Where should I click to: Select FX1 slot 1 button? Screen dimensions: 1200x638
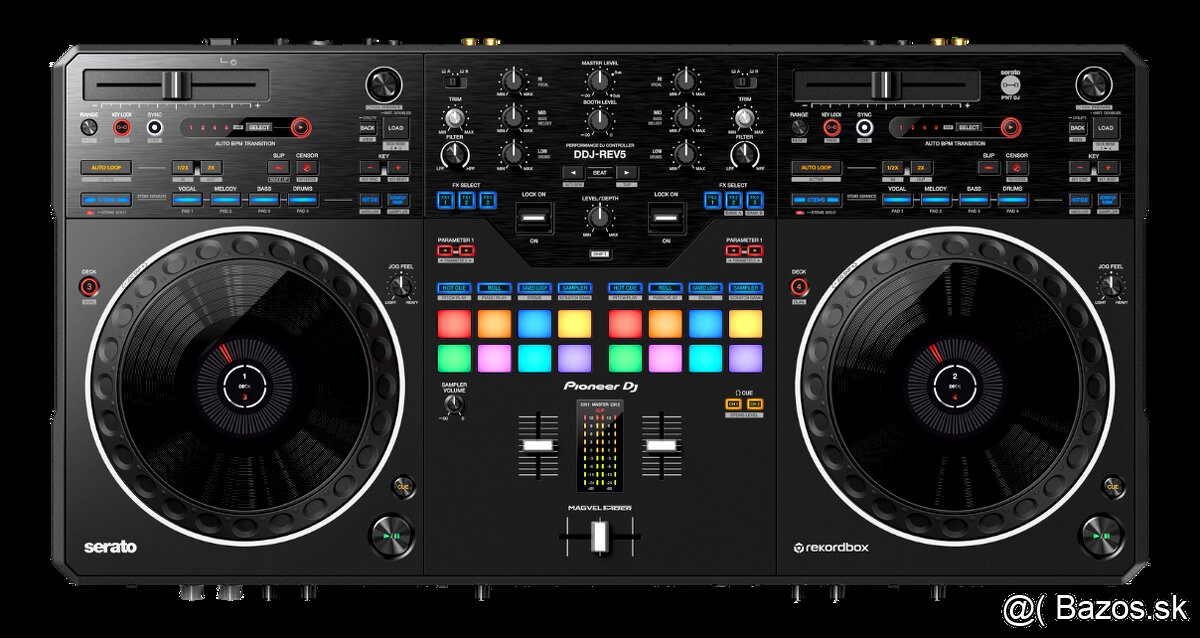446,200
